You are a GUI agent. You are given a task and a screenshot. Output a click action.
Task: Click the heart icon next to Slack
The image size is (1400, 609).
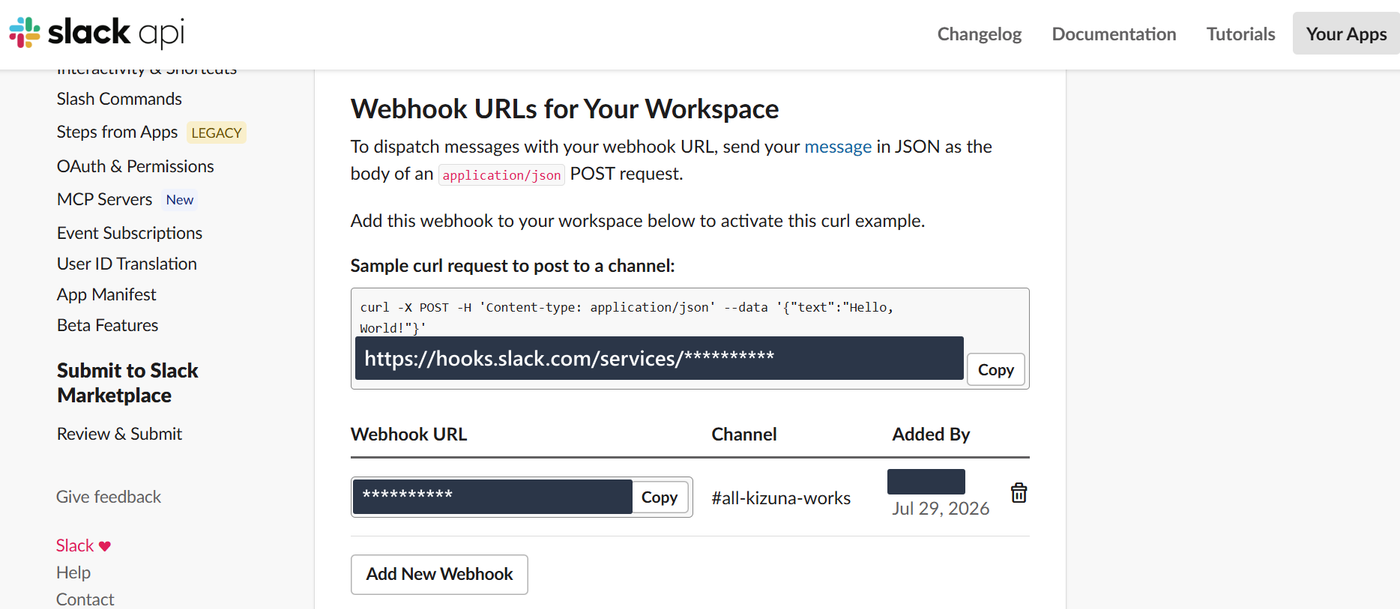tap(105, 546)
